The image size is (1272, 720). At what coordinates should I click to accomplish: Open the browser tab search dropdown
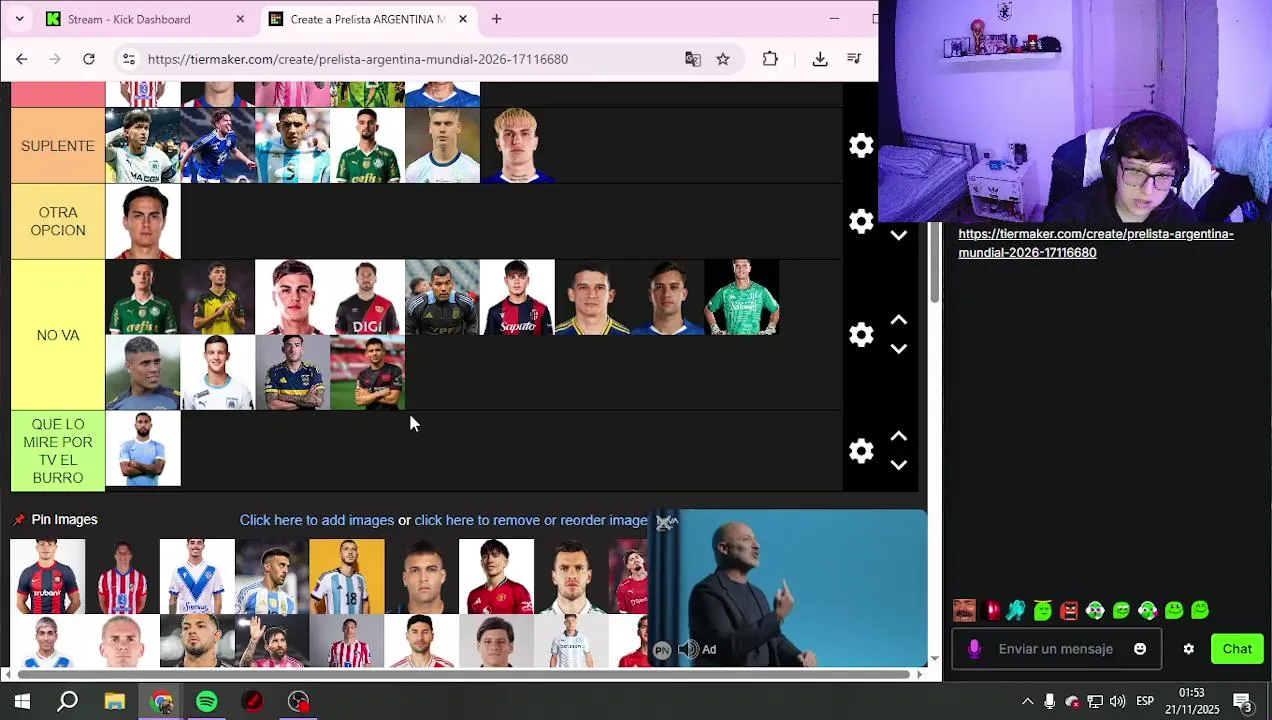pos(19,19)
